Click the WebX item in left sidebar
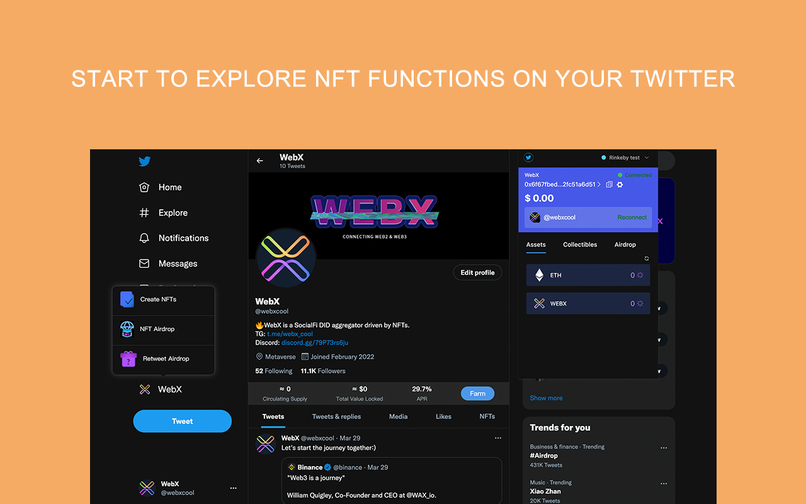 coord(160,389)
